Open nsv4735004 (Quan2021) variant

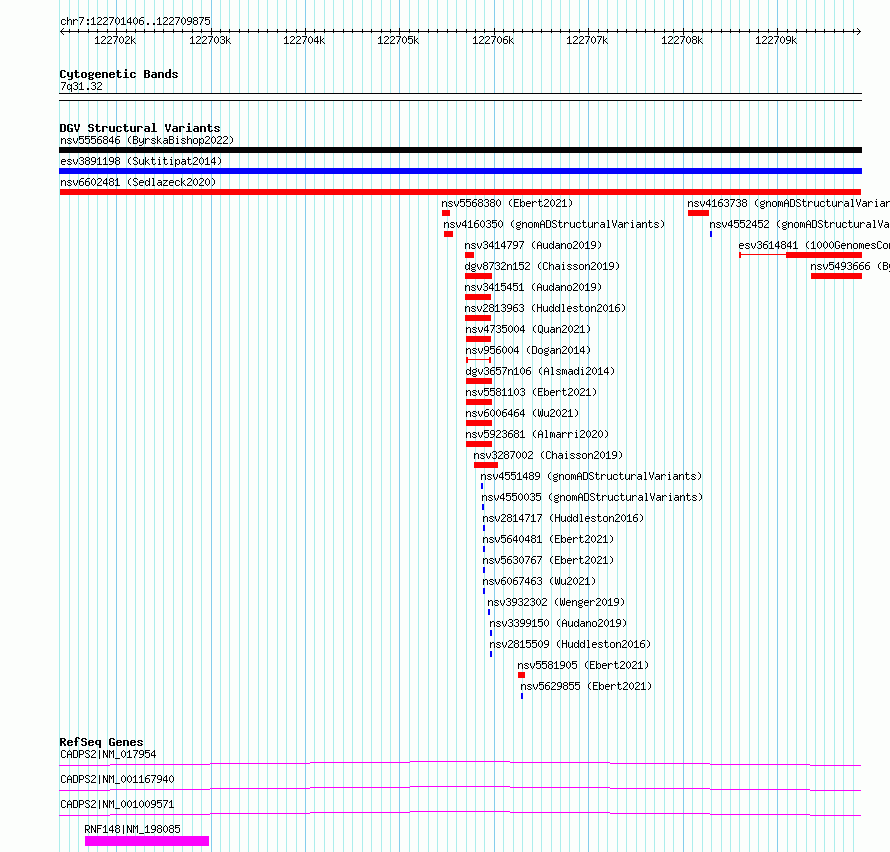click(x=528, y=329)
